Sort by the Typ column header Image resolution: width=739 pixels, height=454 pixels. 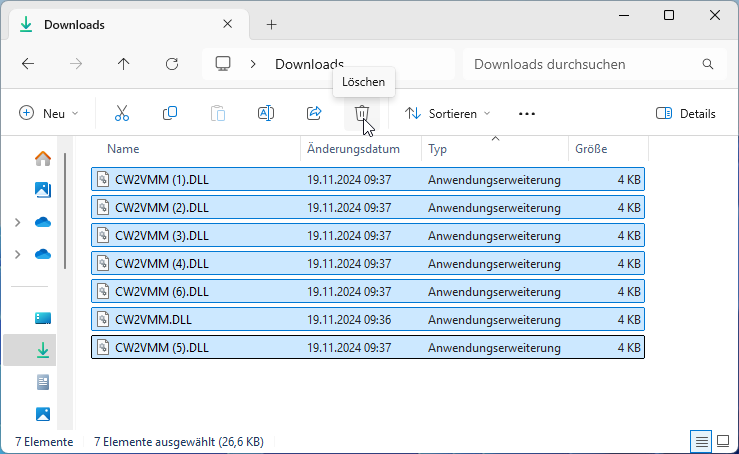pos(437,149)
